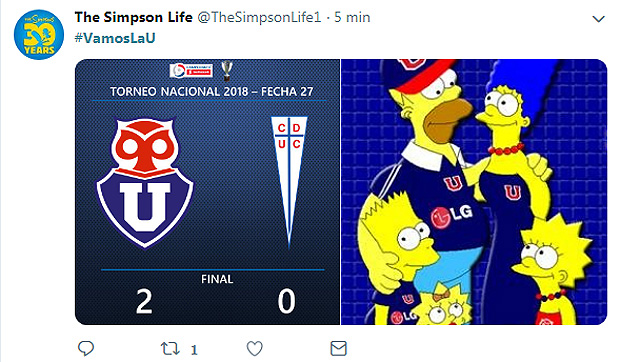Click the Universidad de Chile owl crest

(x=145, y=183)
